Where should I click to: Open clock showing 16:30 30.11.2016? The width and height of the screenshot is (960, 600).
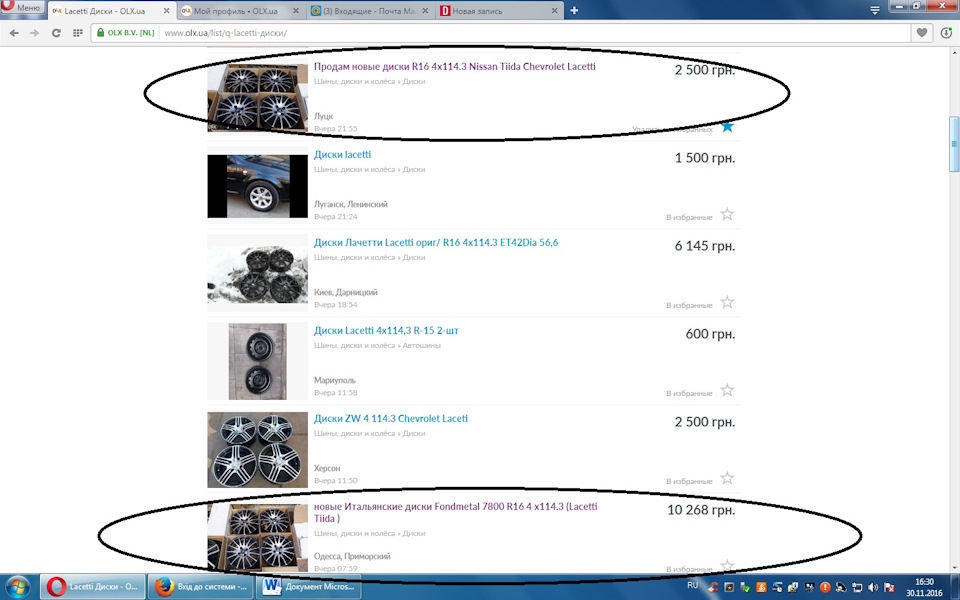click(x=924, y=588)
